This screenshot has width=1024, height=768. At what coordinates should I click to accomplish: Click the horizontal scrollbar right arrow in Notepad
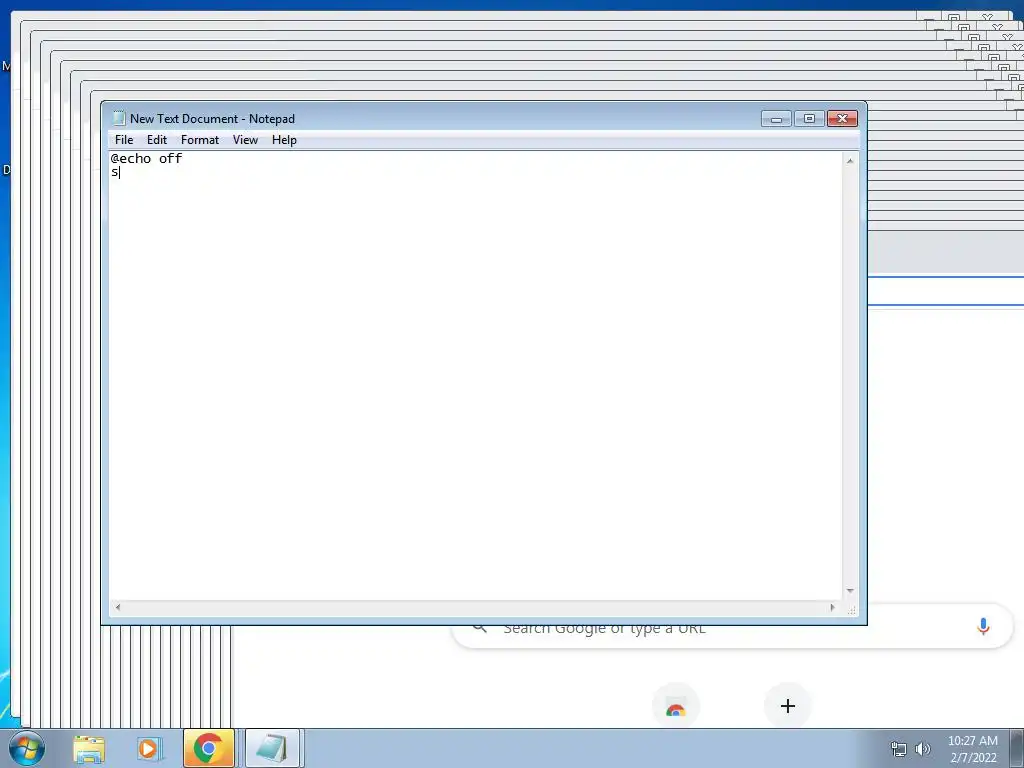[x=832, y=607]
